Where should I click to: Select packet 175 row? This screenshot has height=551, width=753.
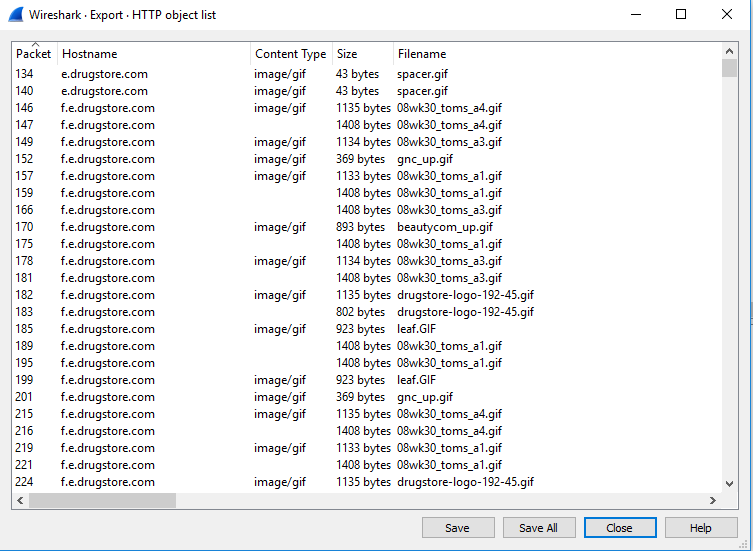point(366,244)
